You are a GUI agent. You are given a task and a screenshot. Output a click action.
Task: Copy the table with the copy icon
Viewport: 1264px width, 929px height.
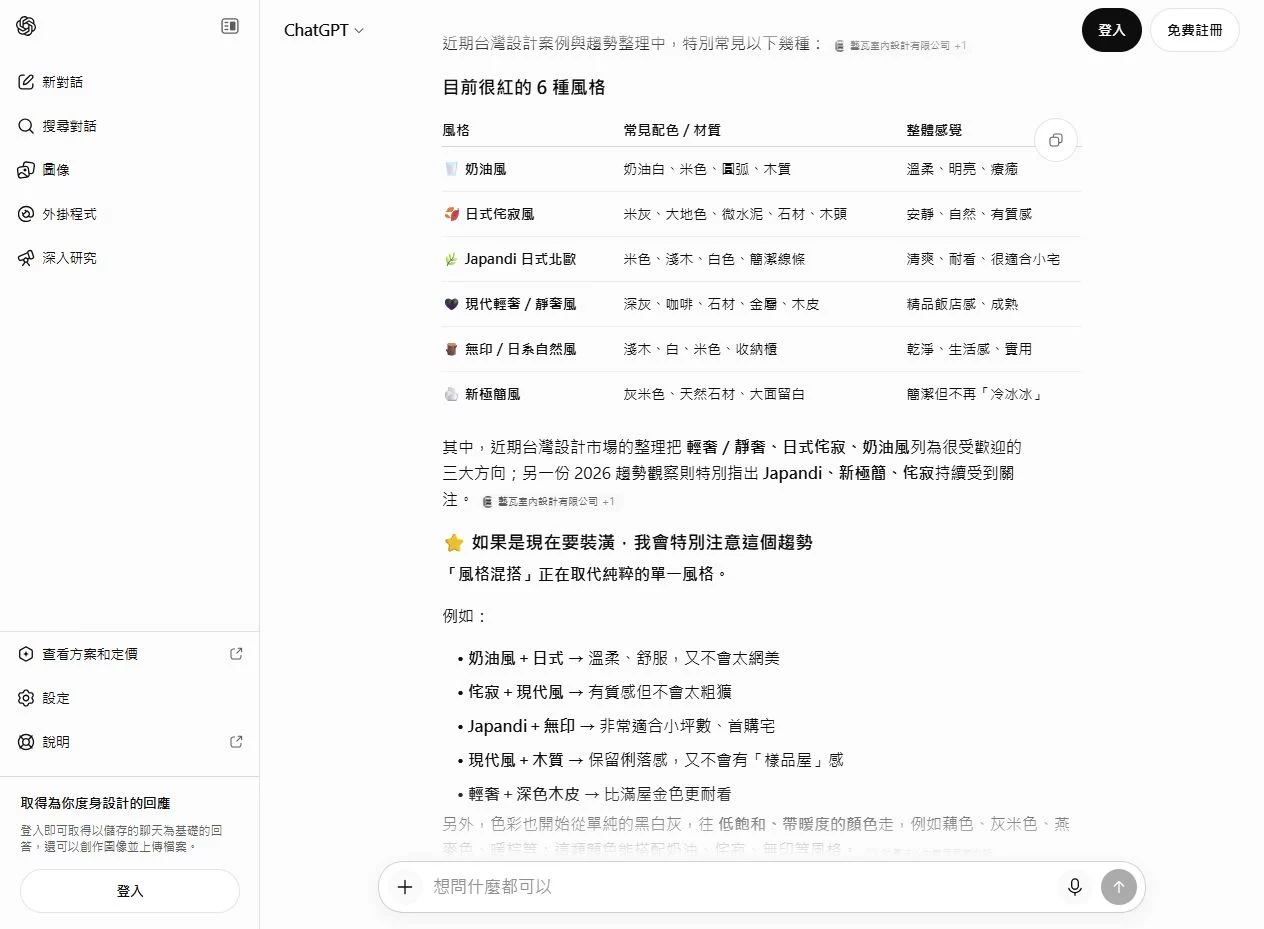point(1055,140)
